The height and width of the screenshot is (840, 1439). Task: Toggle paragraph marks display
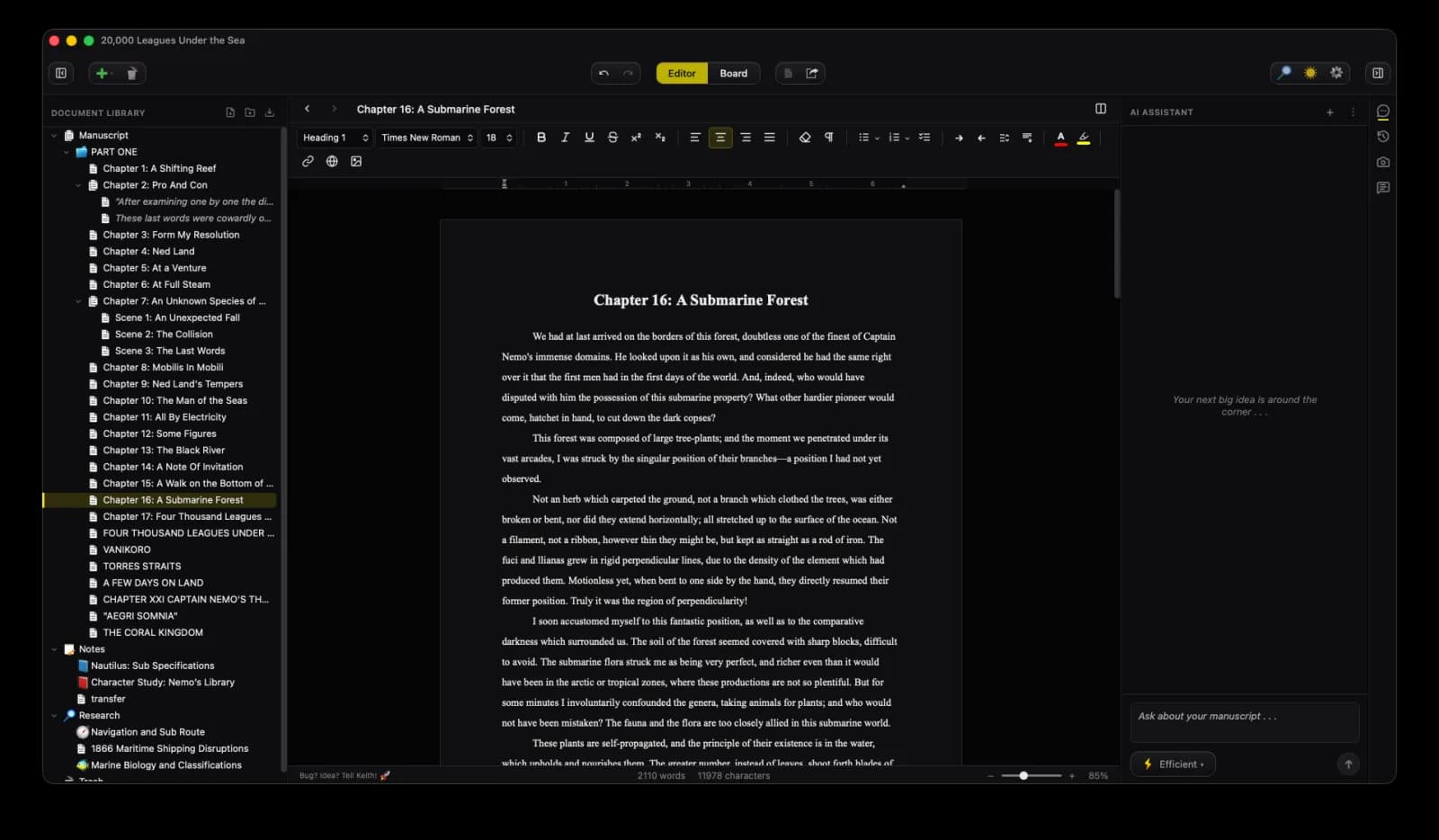(828, 138)
